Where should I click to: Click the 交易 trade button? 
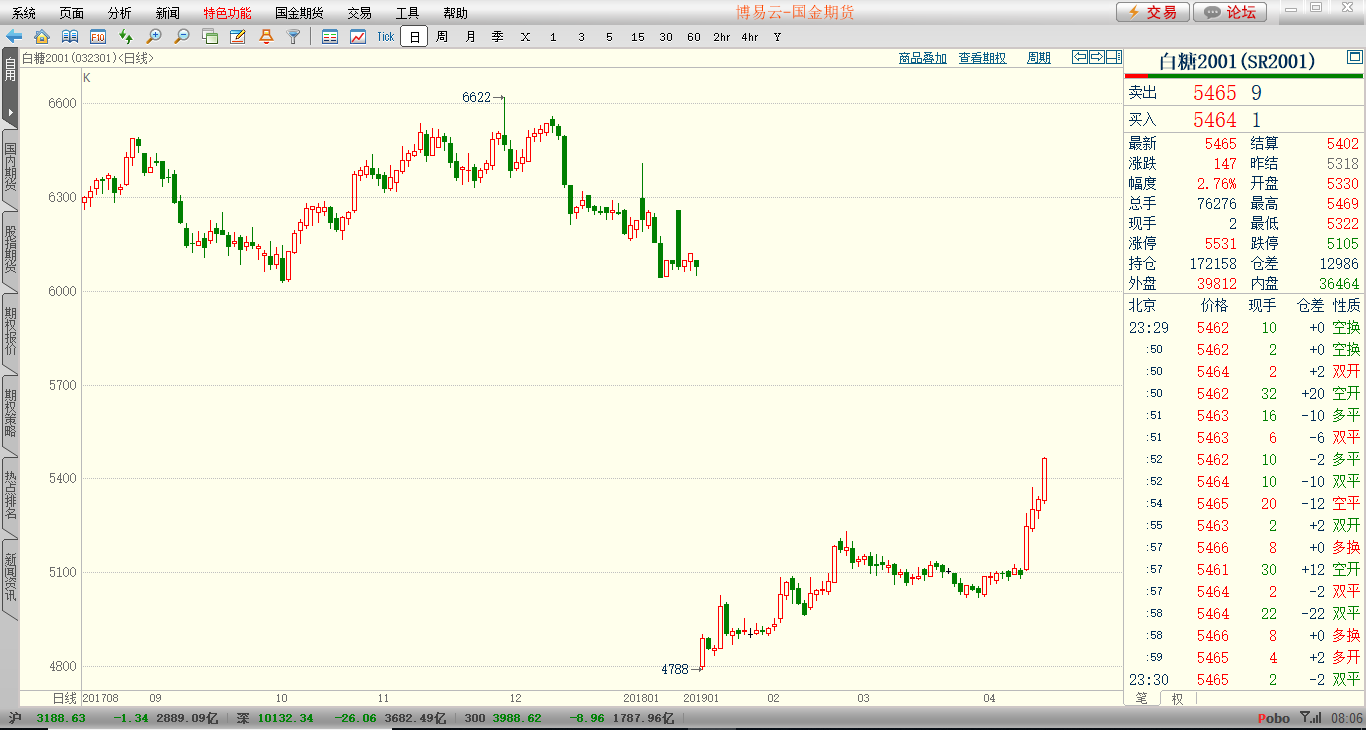tap(1153, 12)
